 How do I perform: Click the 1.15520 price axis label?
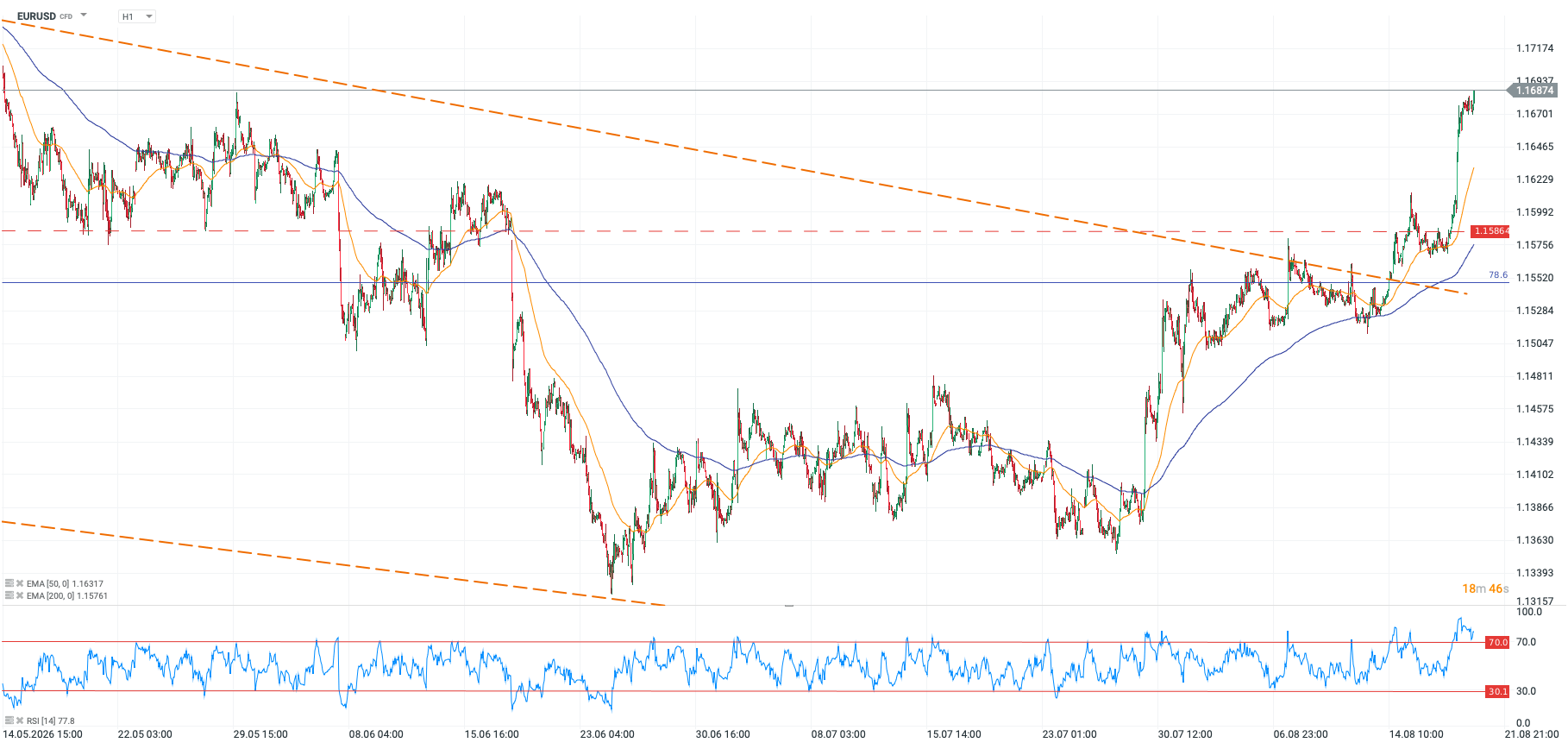[x=1535, y=278]
